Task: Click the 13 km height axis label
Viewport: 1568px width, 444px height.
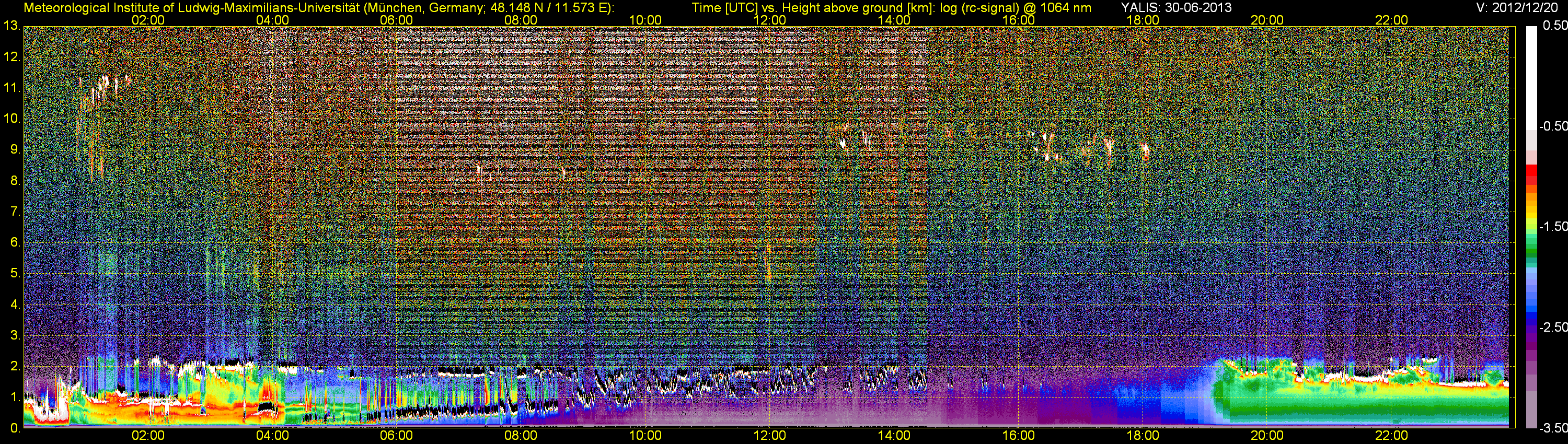Action: pos(11,26)
